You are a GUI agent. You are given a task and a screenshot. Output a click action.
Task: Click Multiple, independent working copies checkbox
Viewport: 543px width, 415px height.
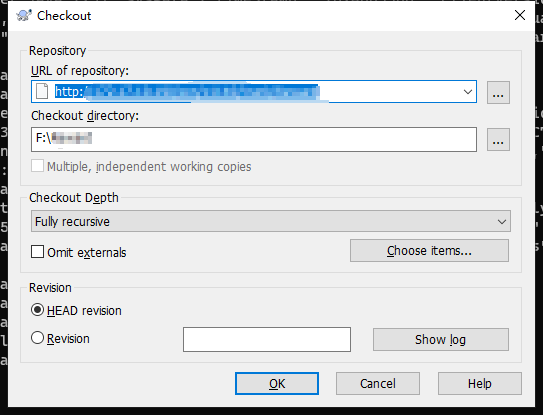point(37,166)
